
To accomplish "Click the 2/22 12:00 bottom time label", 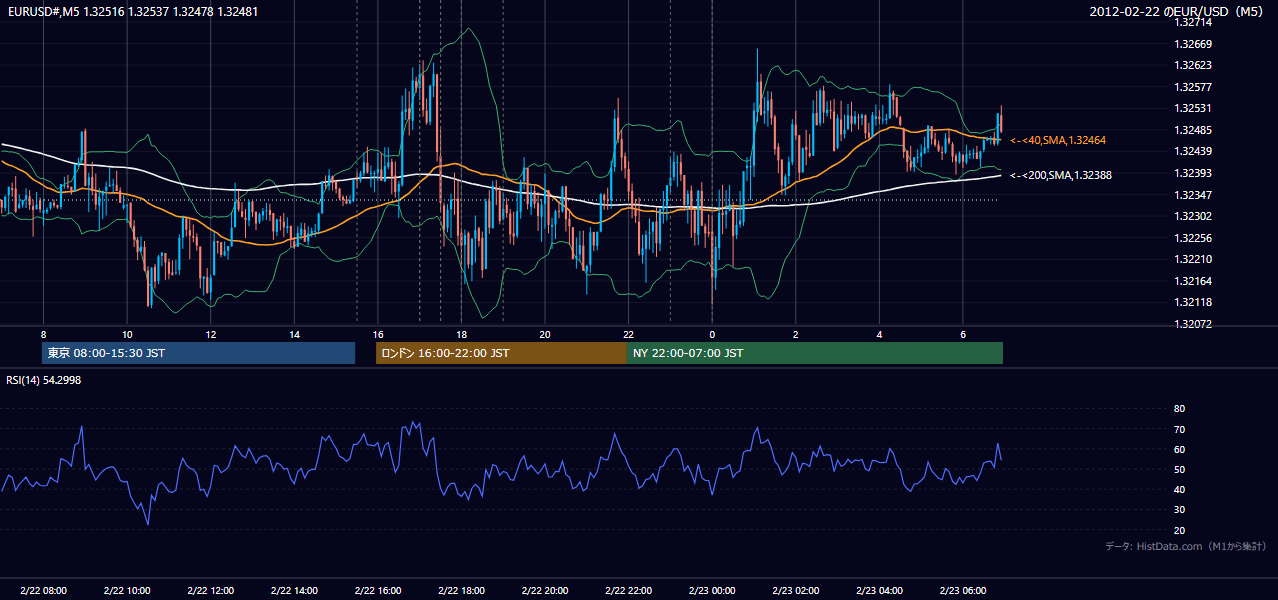I will (x=210, y=590).
